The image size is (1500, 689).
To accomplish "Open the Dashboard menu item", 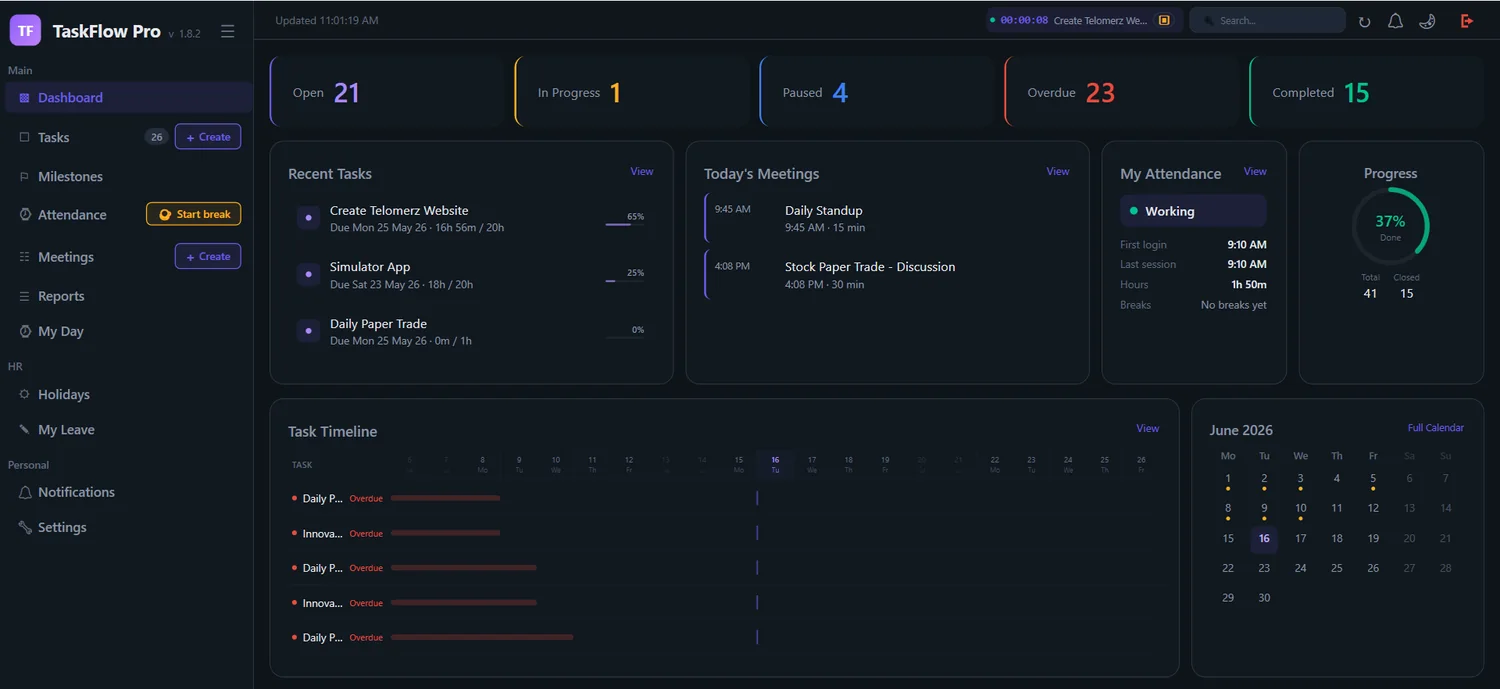I will tap(128, 97).
